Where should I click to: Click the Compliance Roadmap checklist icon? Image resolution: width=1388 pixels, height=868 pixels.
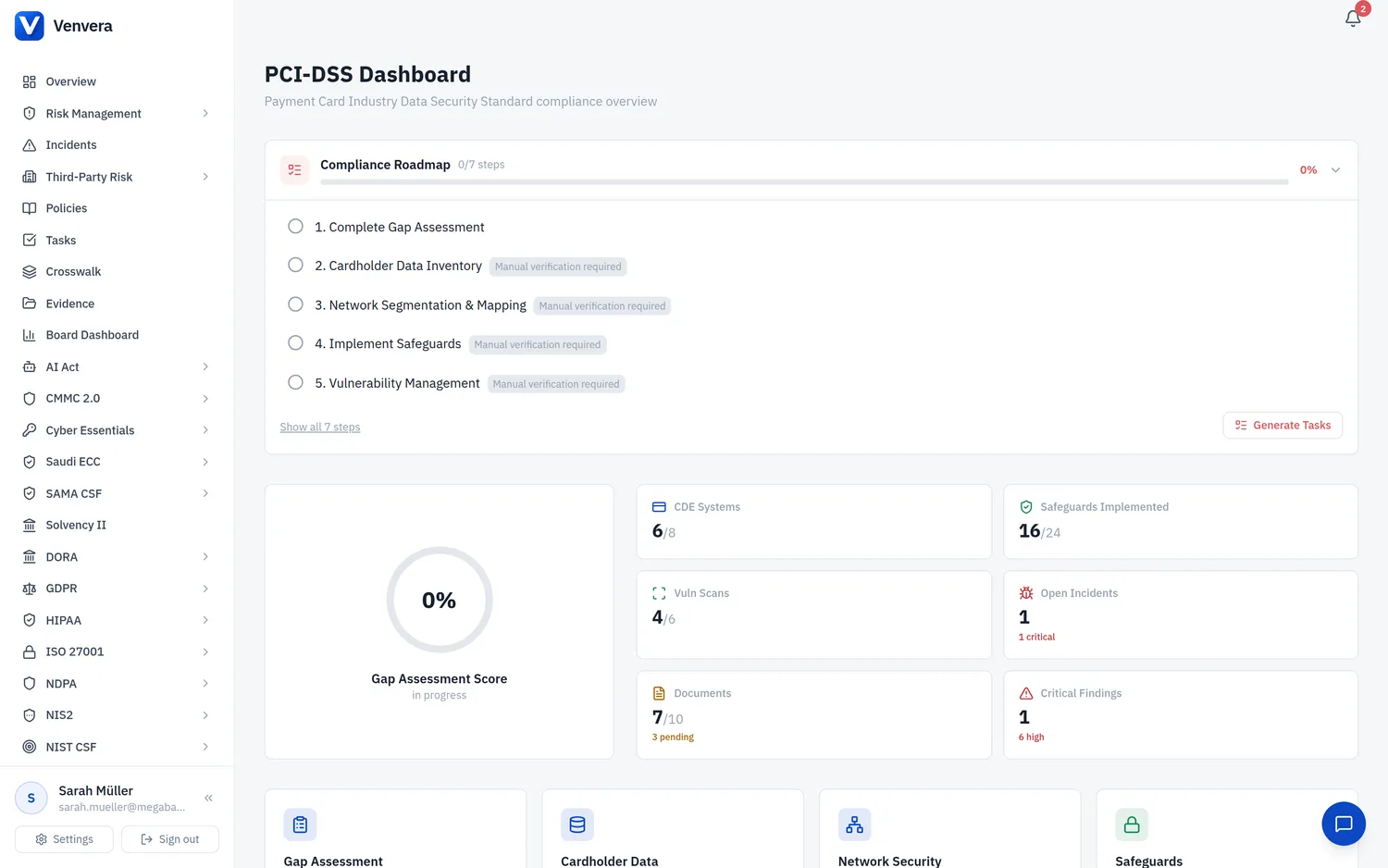[295, 169]
